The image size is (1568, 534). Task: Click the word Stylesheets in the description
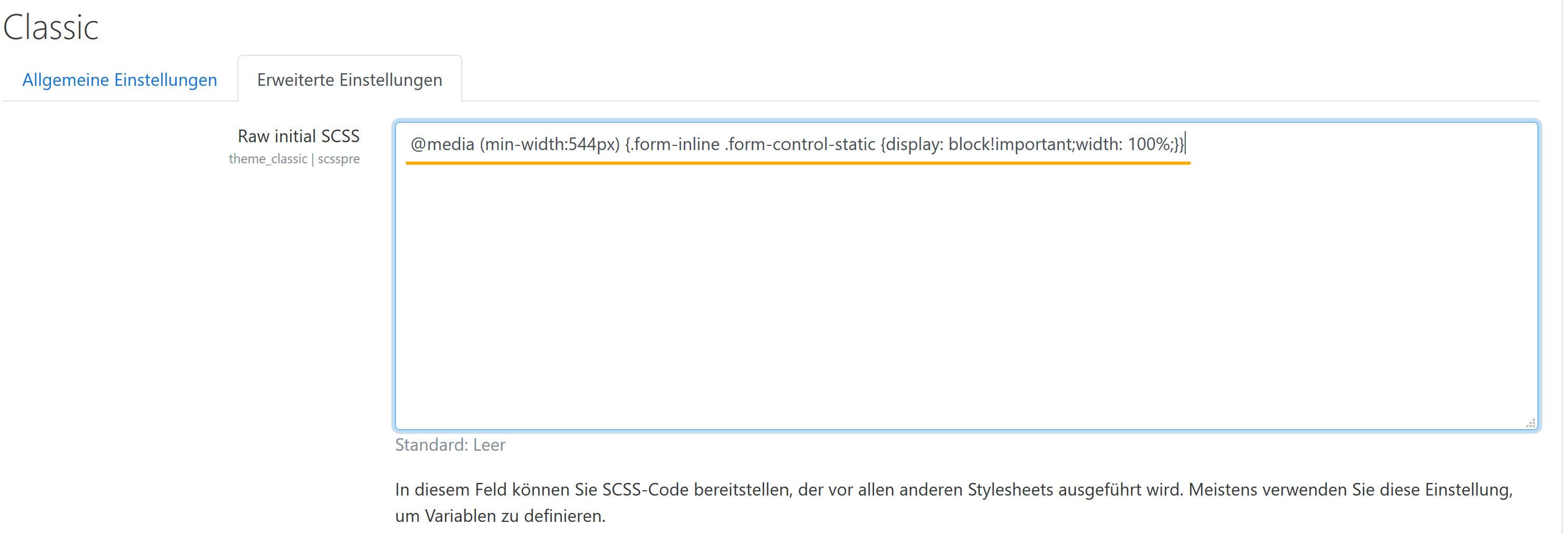(x=1010, y=490)
